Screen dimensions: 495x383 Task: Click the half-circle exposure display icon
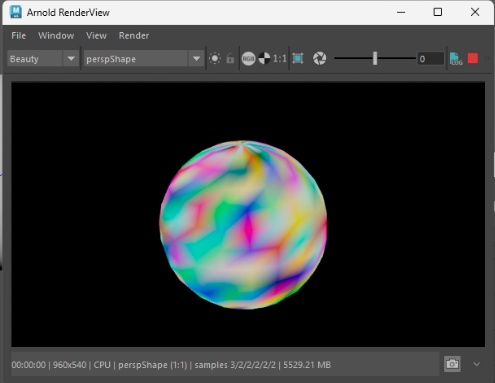pos(264,59)
